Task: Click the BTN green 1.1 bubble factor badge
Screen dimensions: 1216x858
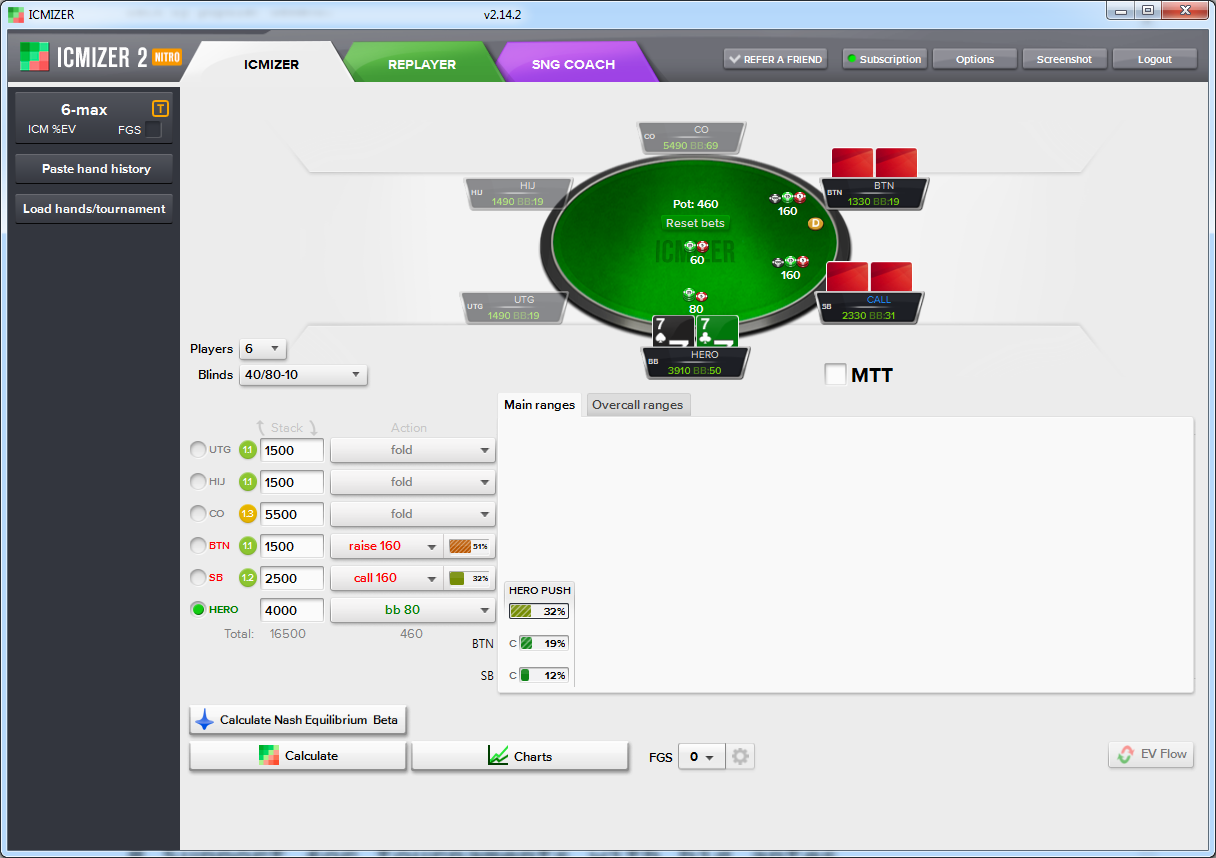Action: (248, 546)
